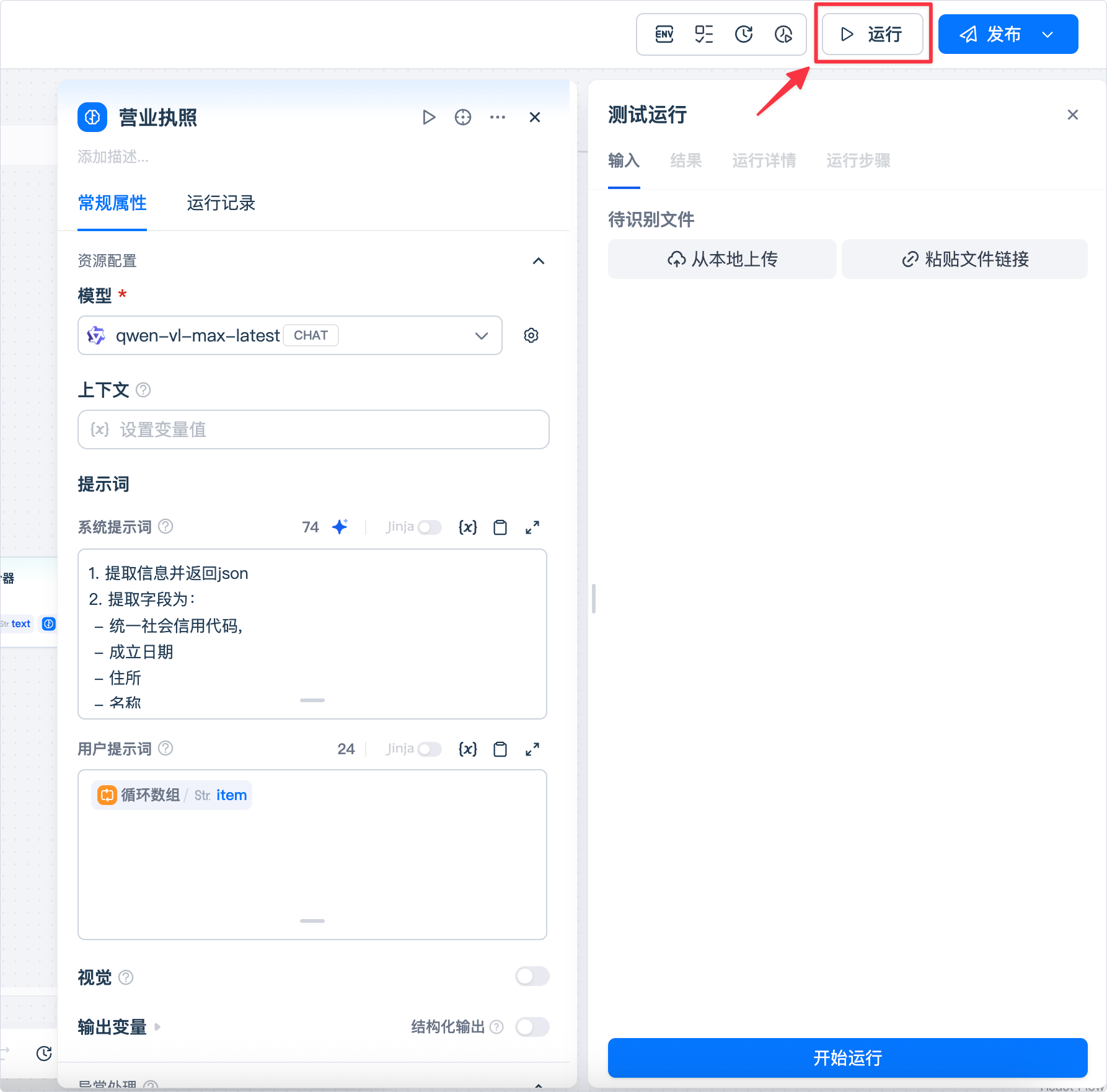Enable the 视觉 vision switch
The image size is (1107, 1092).
click(x=532, y=977)
